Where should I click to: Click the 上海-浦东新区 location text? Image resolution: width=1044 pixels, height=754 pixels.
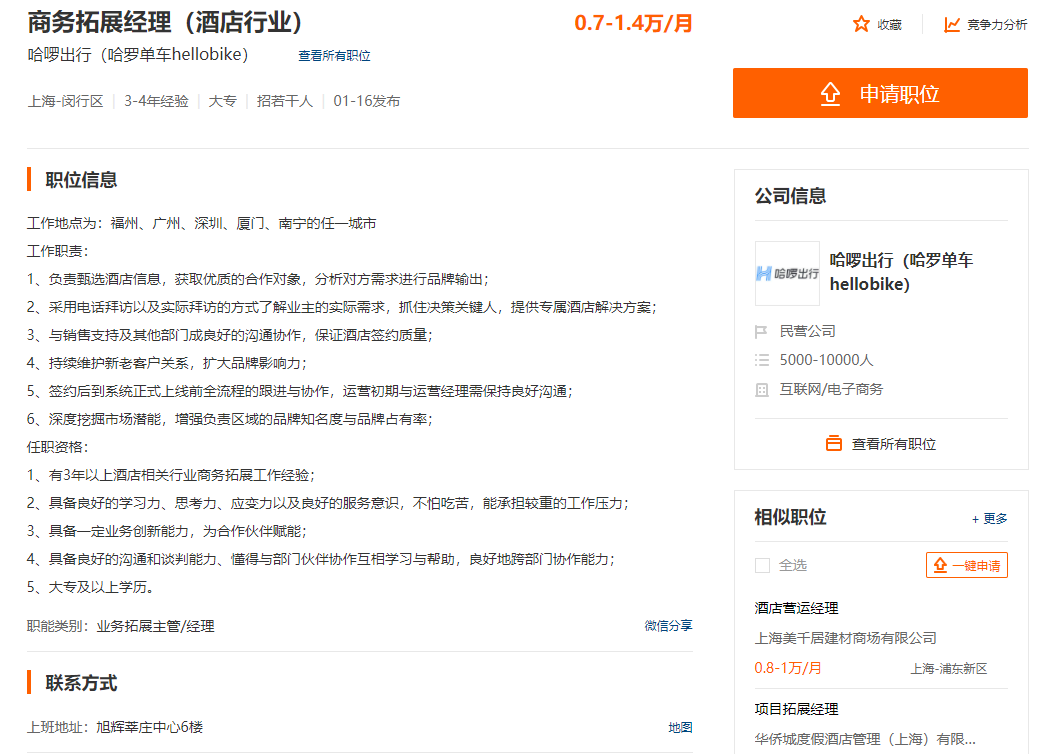click(x=949, y=669)
